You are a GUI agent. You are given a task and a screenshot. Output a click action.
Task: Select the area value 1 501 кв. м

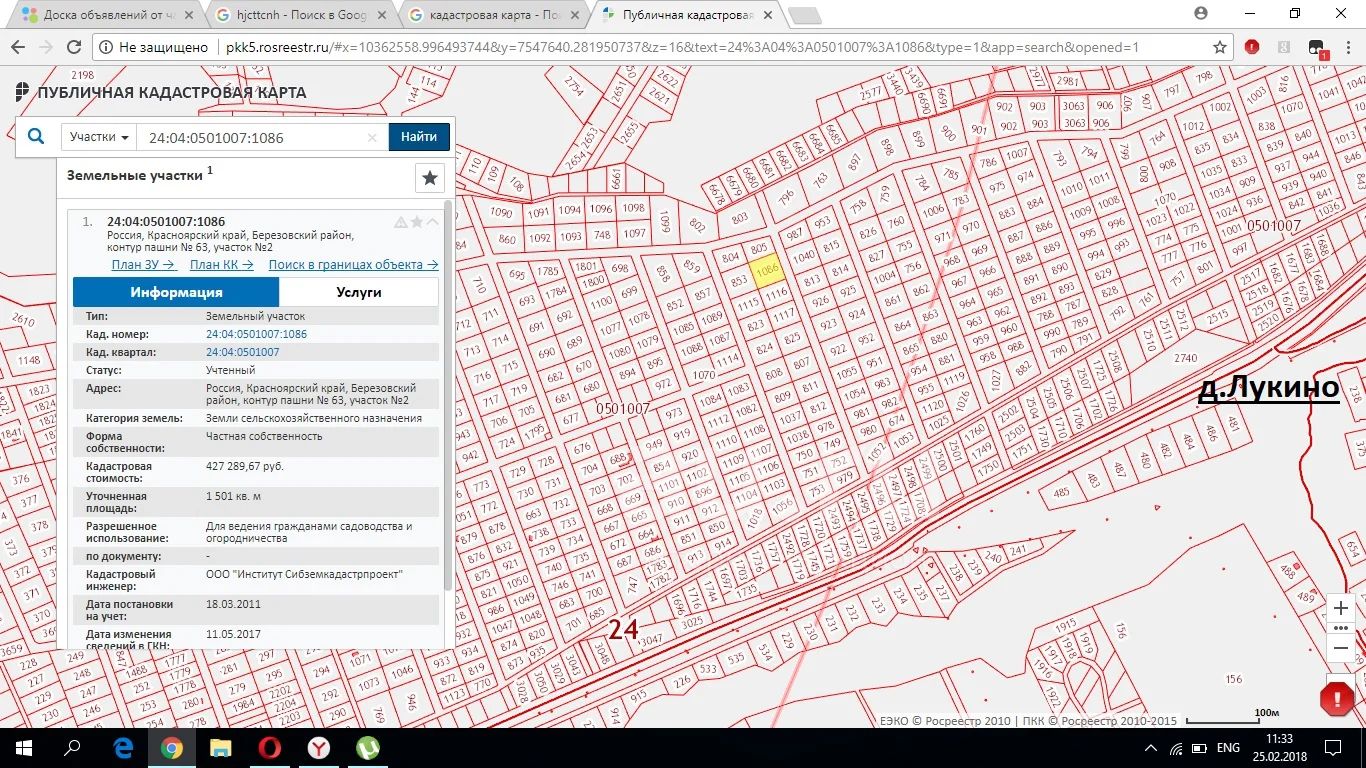(x=233, y=496)
